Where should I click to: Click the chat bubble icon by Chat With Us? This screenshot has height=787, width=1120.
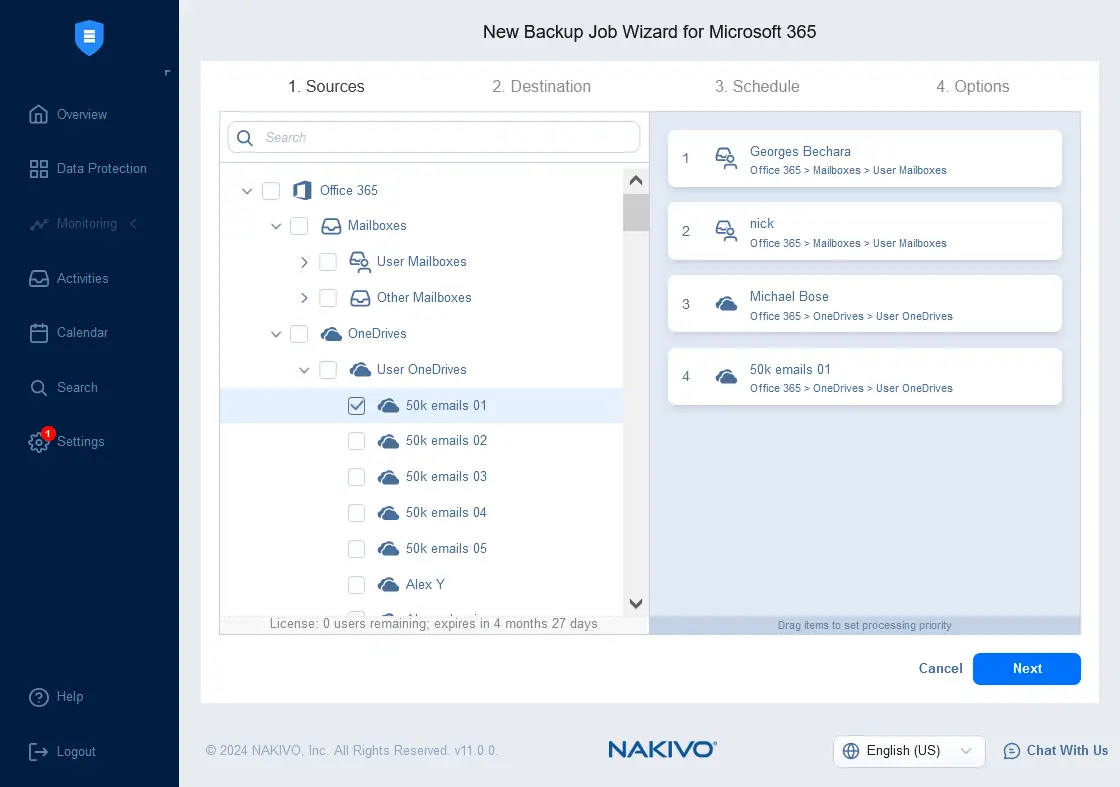(1012, 751)
